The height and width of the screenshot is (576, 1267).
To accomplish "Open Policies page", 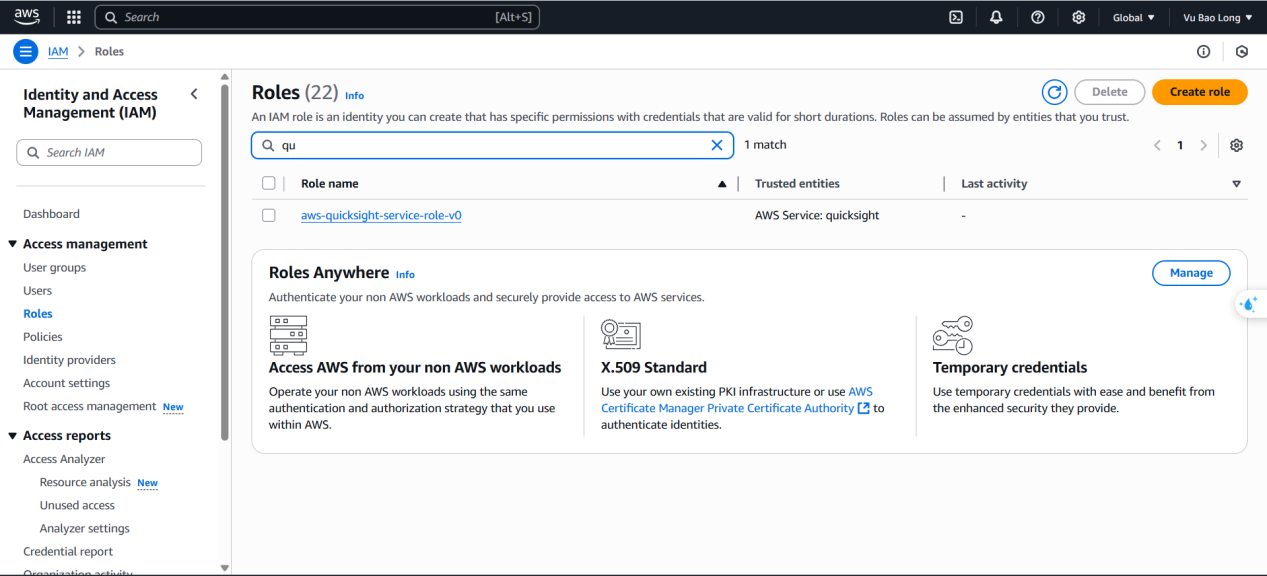I will coord(43,337).
